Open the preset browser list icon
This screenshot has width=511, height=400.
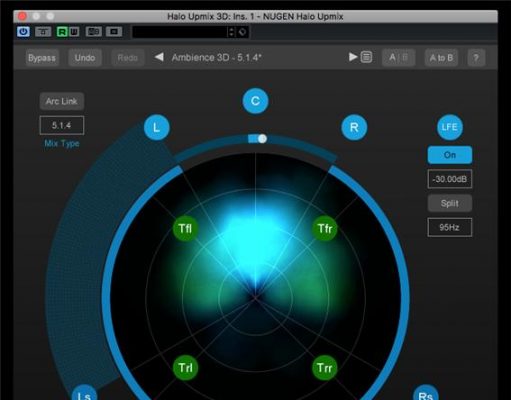point(366,57)
